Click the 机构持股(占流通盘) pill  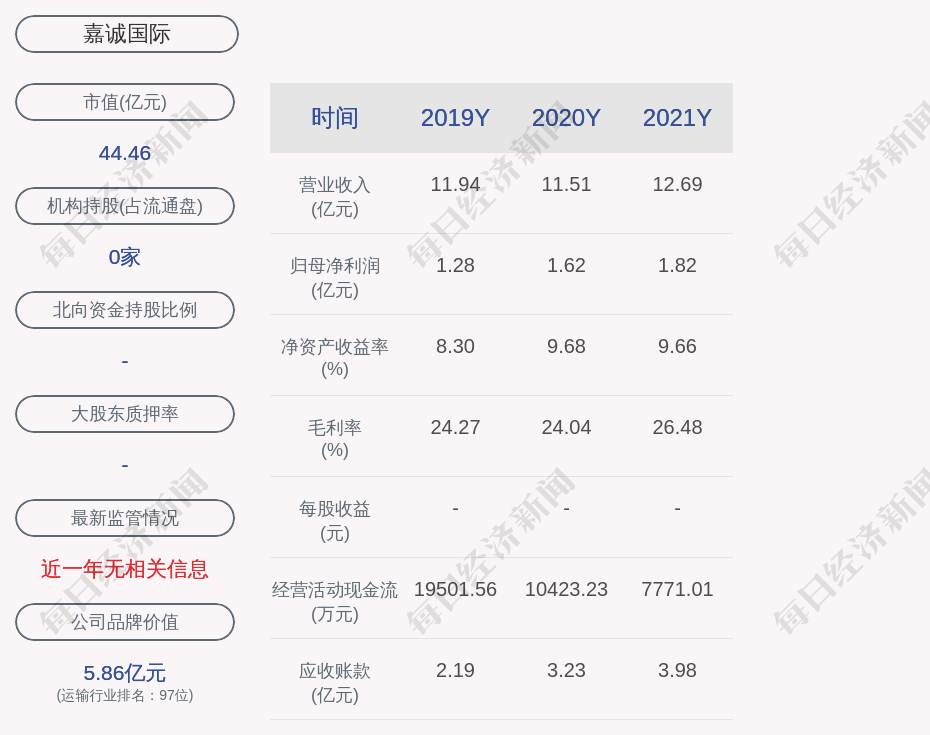tap(125, 206)
